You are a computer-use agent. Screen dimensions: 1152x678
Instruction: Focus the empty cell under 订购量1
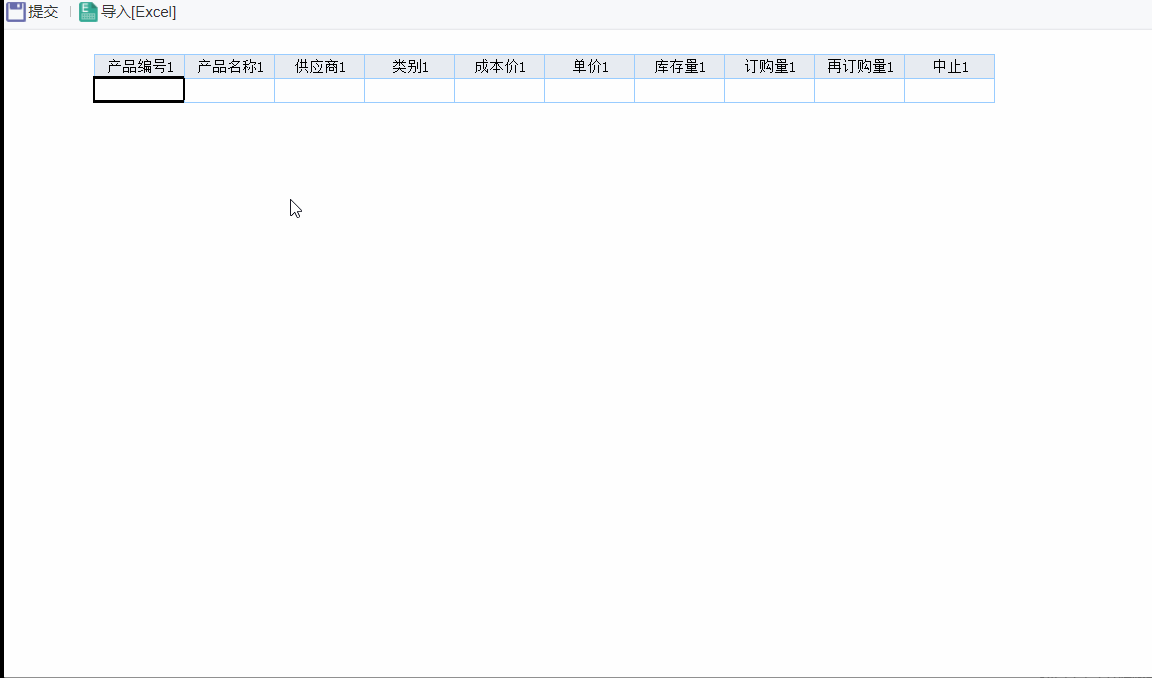click(769, 90)
